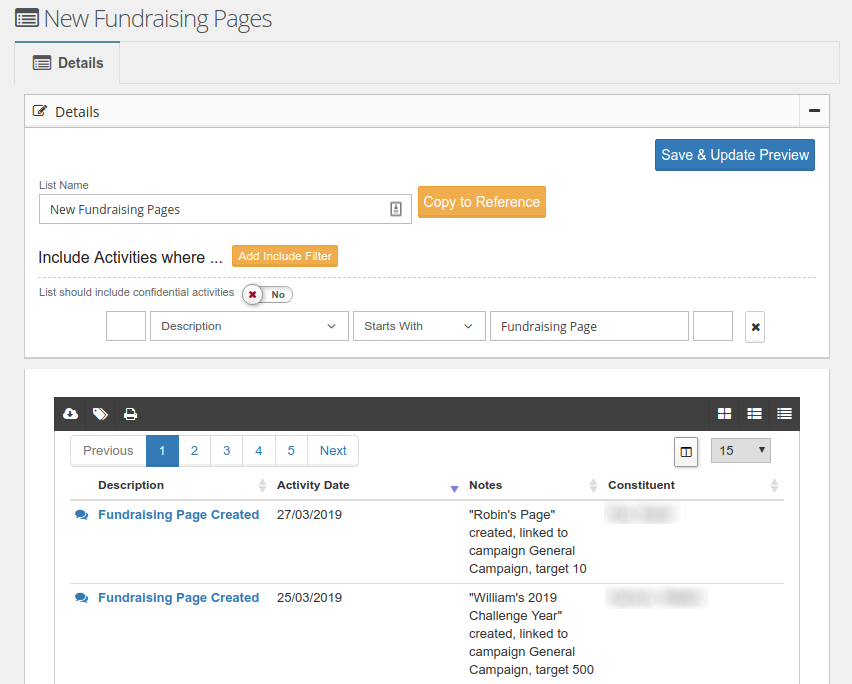Sort by Activity Date column header
Screen dimensions: 852x684
313,485
